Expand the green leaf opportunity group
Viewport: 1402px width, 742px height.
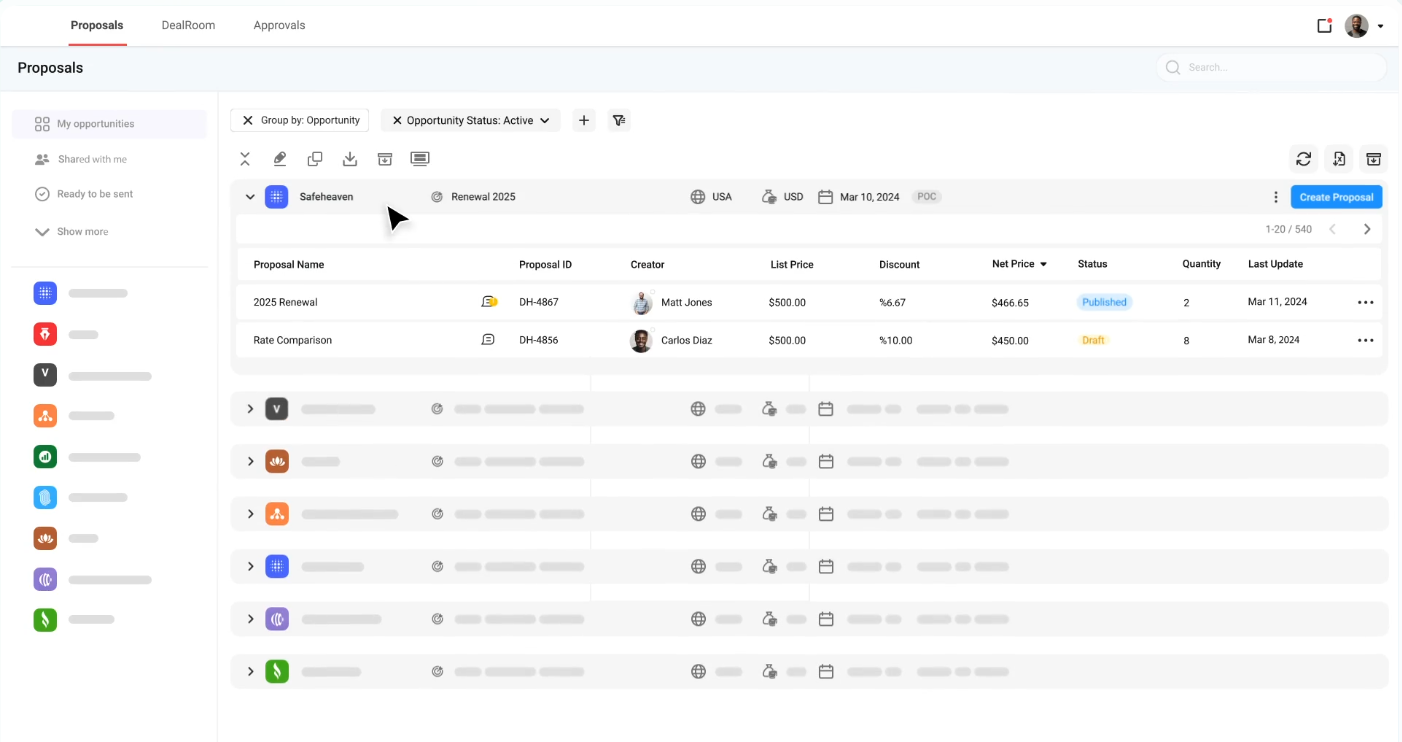click(x=250, y=671)
